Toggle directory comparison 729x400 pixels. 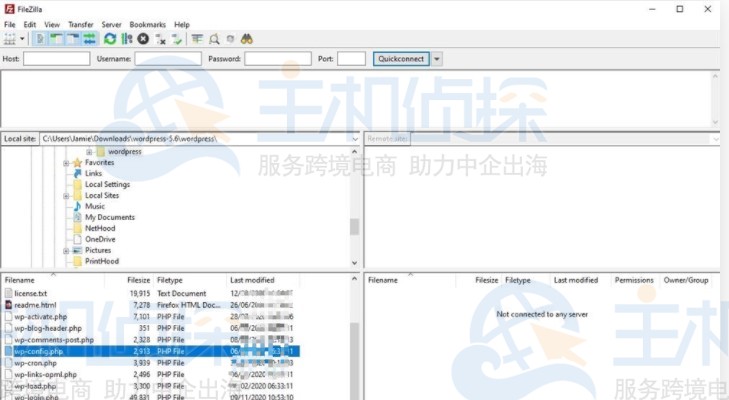pyautogui.click(x=214, y=39)
